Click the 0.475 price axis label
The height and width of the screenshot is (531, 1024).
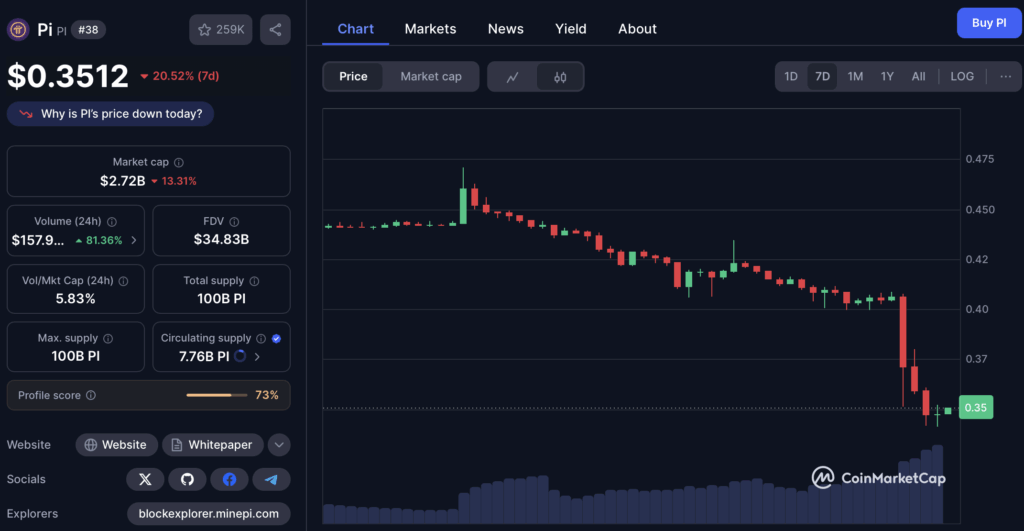coord(980,159)
